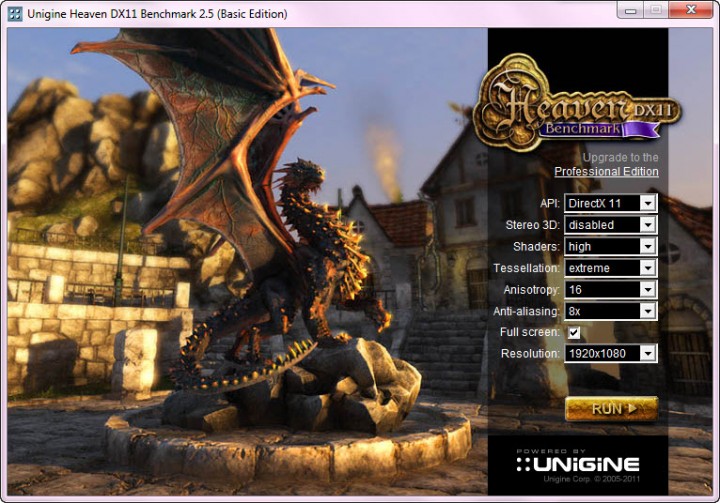Open the Tessellation dropdown showing extreme
The height and width of the screenshot is (503, 720).
tap(611, 268)
